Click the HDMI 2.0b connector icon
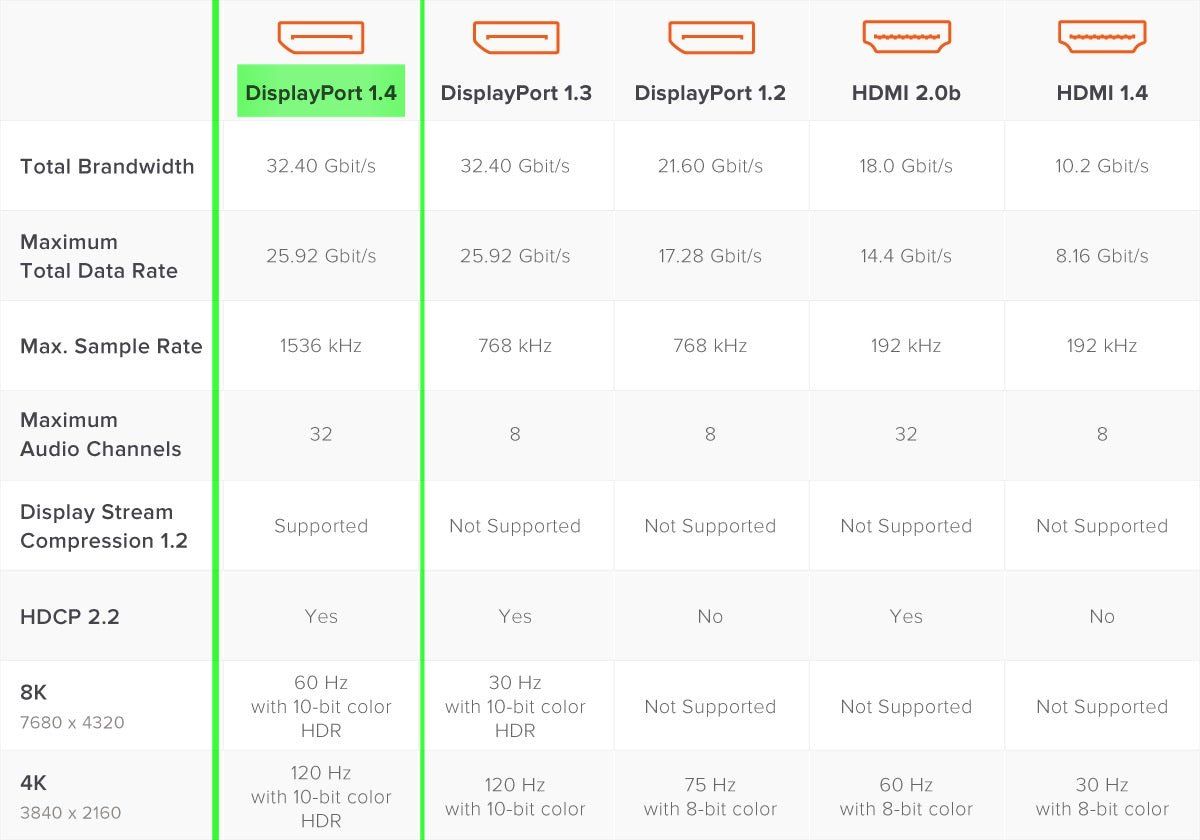Viewport: 1200px width, 840px height. pos(906,37)
